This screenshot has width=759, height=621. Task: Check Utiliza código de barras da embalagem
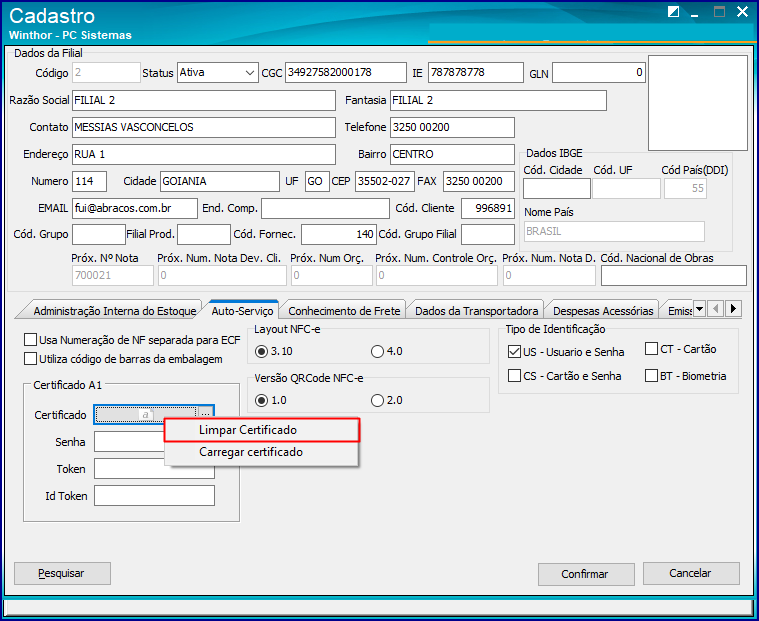(30, 359)
